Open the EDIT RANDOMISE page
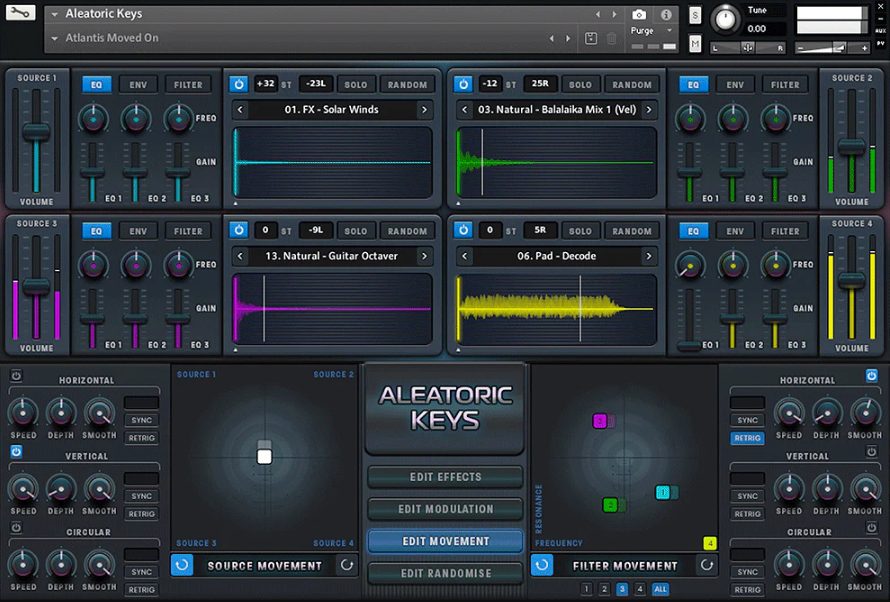Image resolution: width=890 pixels, height=602 pixels. pyautogui.click(x=446, y=573)
